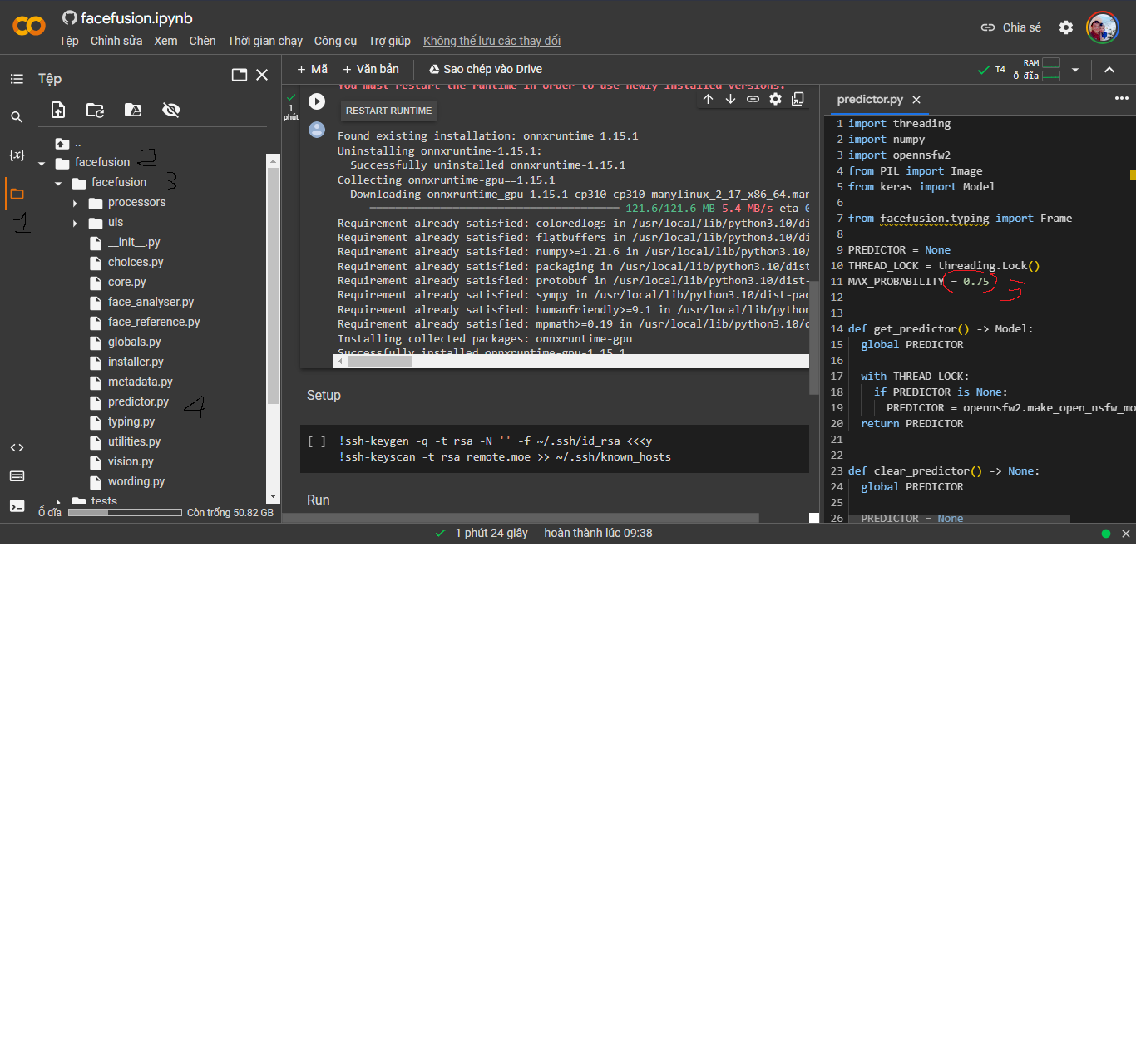Open the Thời gian chạy menu

(264, 41)
